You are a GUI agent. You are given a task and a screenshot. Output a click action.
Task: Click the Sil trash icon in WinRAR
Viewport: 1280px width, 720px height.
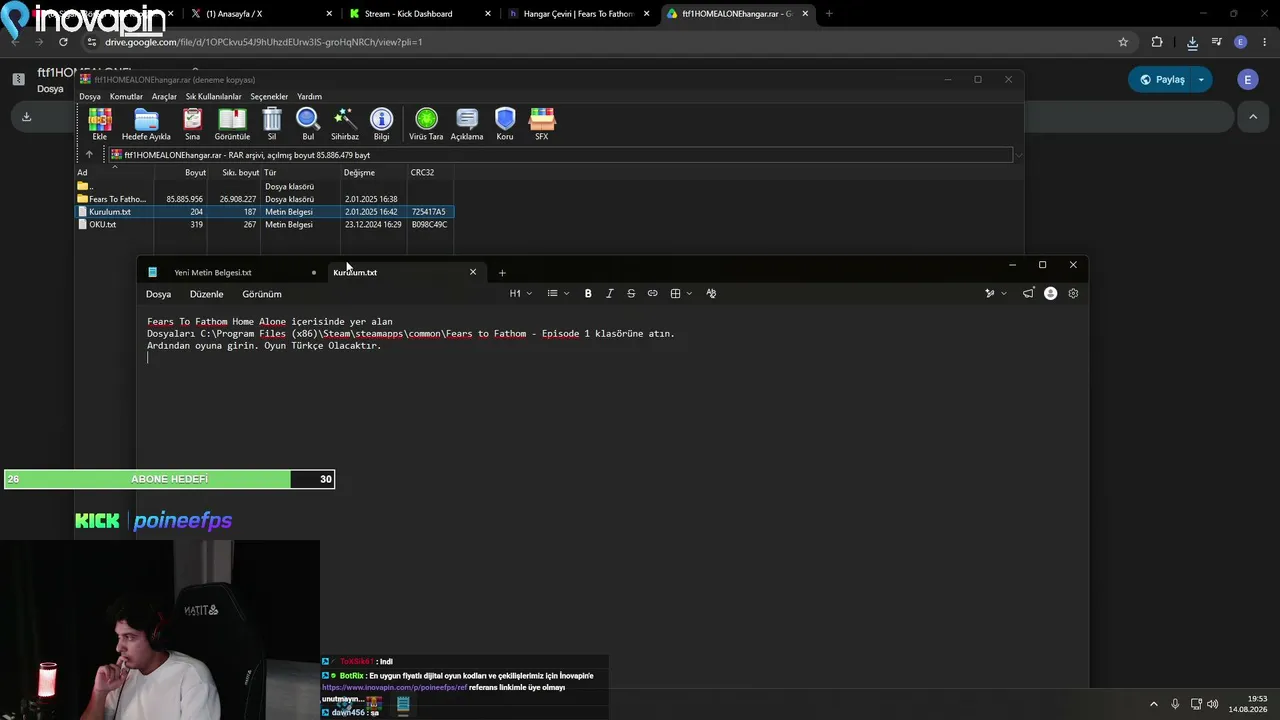[272, 124]
